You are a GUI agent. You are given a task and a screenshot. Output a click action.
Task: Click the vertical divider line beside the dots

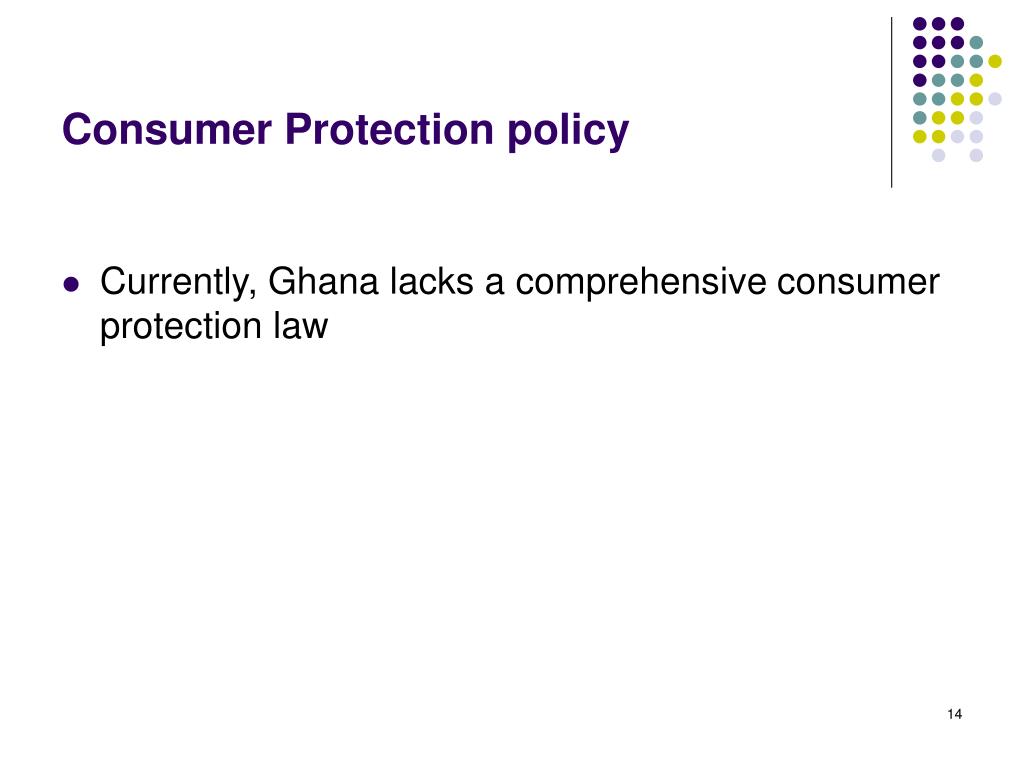click(891, 103)
